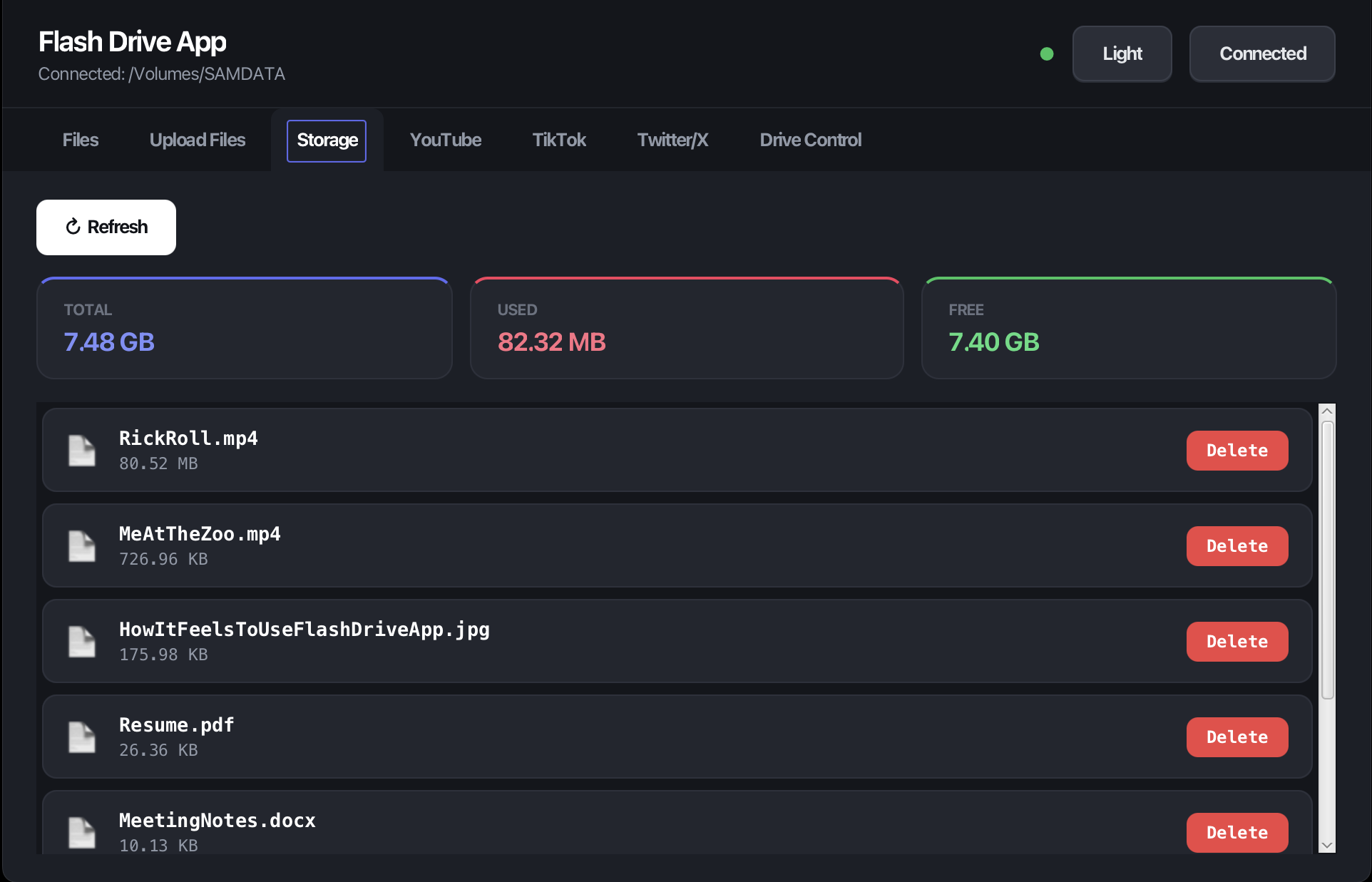Click the 726.96 KB size text

(163, 559)
